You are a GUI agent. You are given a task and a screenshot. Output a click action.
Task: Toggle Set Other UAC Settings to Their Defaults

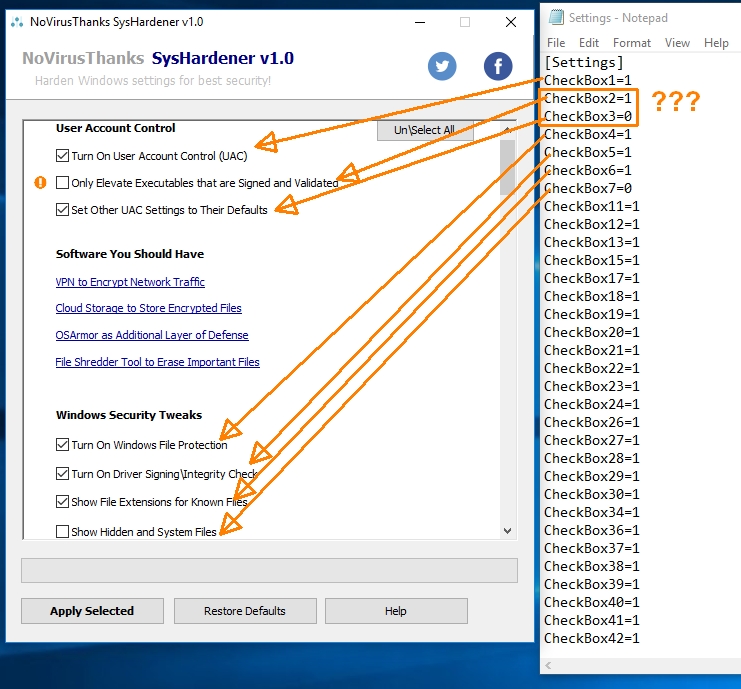62,209
